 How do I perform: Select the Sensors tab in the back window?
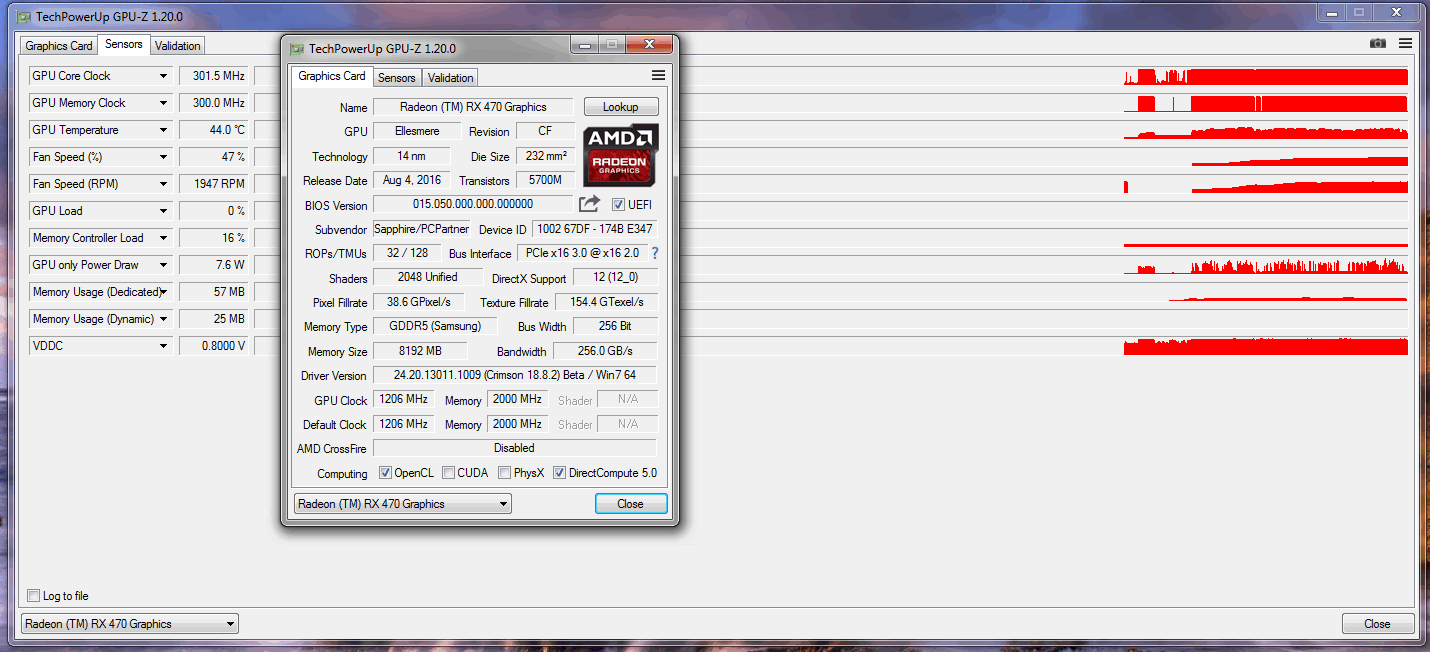point(124,44)
